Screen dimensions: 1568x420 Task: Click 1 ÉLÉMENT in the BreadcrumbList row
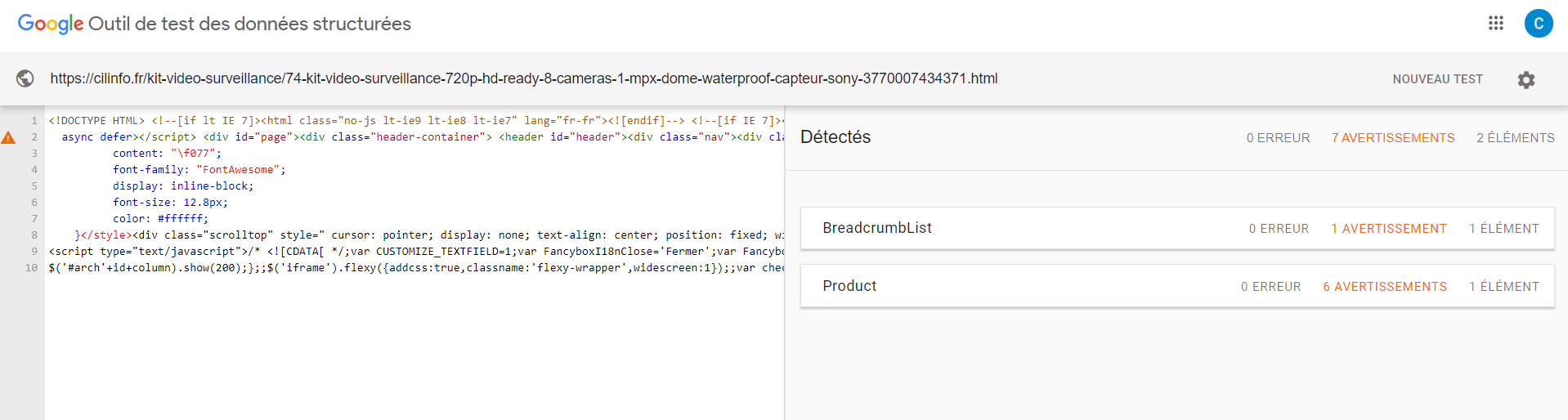point(1504,229)
